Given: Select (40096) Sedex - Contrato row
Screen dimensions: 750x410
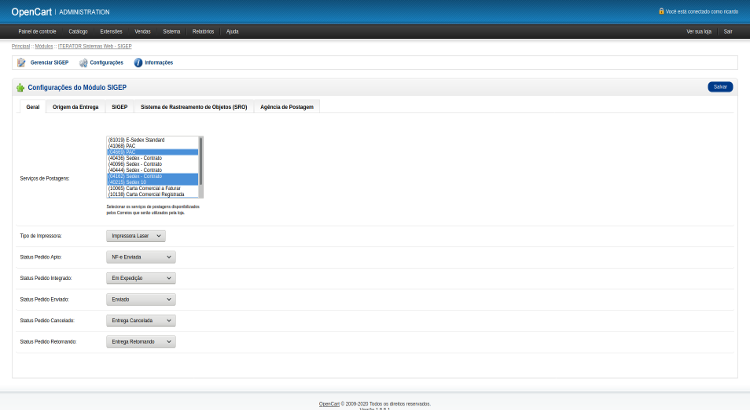Looking at the screenshot, I should [x=153, y=164].
